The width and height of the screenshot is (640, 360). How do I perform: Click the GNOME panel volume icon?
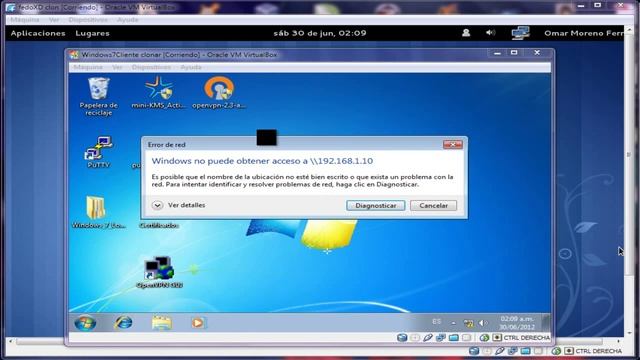coord(491,33)
